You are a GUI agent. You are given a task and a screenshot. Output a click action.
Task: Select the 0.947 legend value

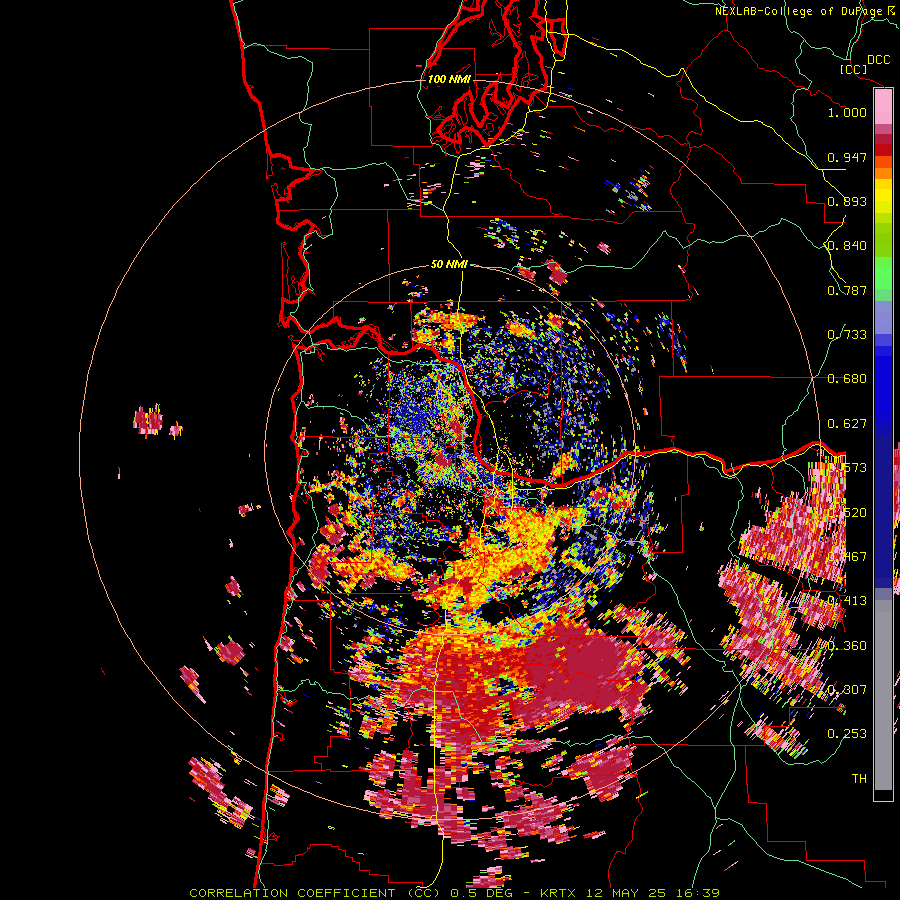[x=847, y=157]
